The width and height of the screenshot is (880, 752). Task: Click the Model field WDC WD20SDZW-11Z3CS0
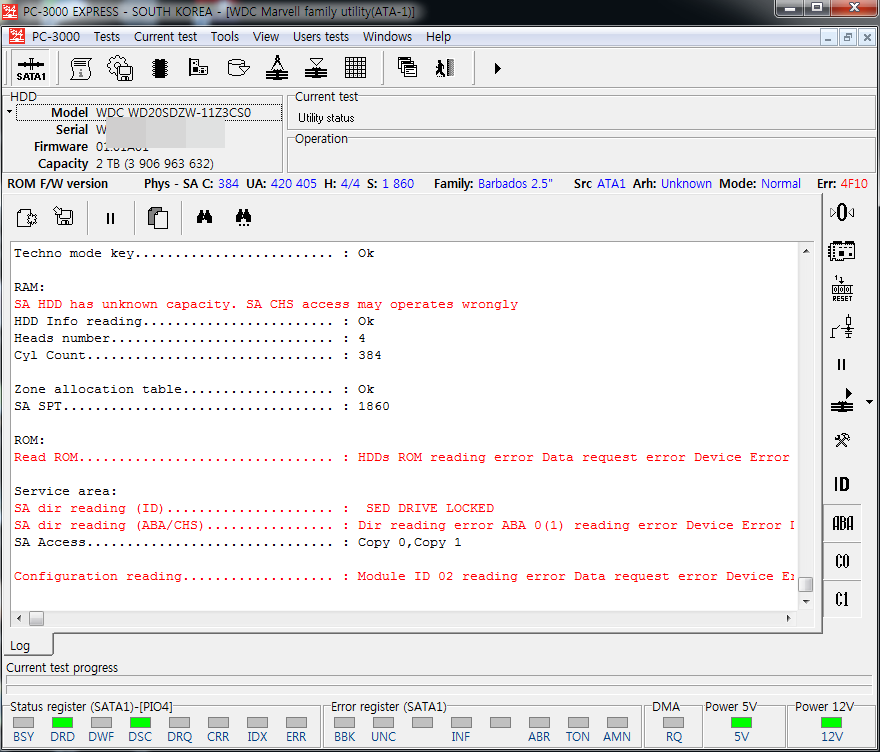tap(149, 113)
